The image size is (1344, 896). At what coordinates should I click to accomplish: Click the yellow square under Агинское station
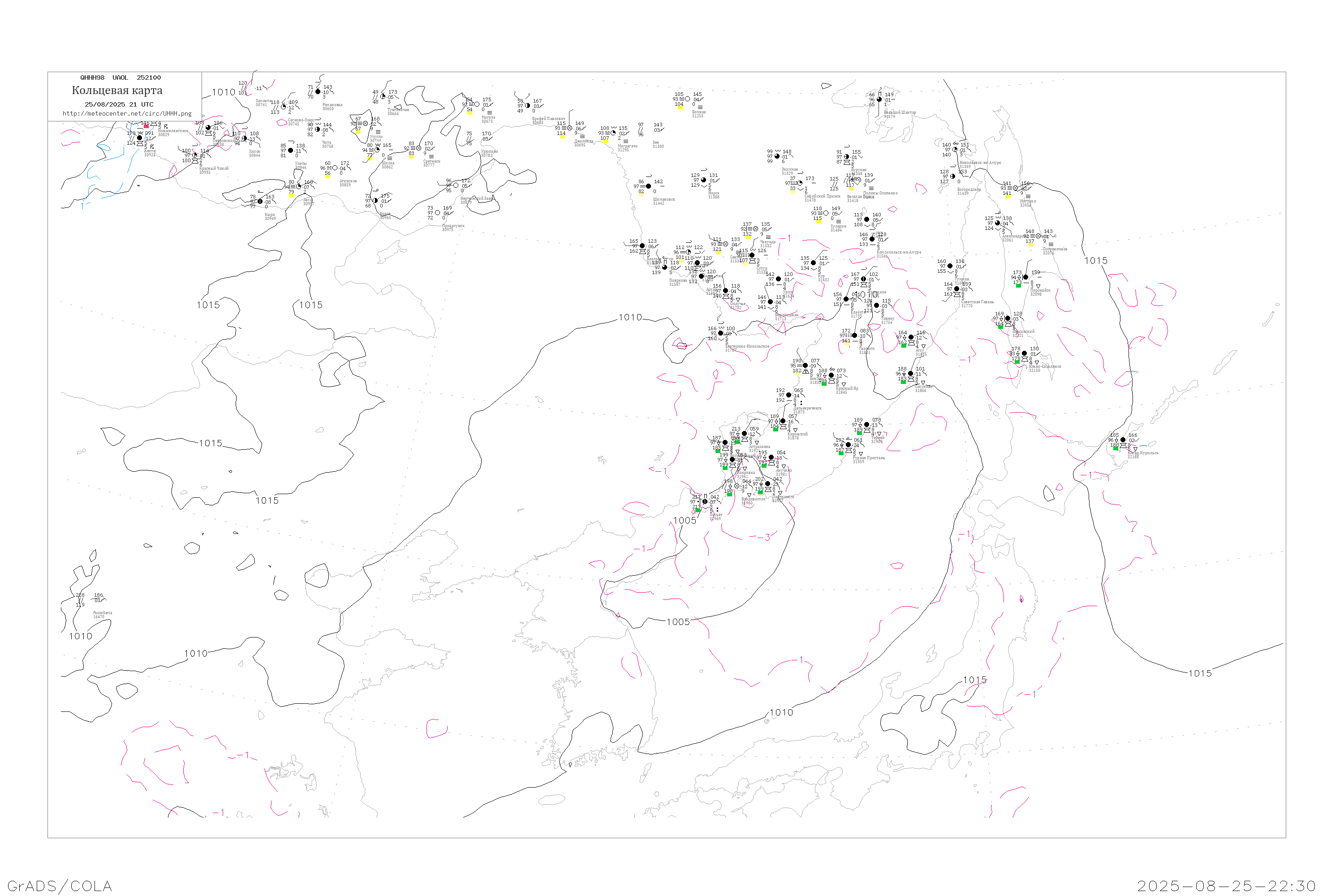pos(327,176)
